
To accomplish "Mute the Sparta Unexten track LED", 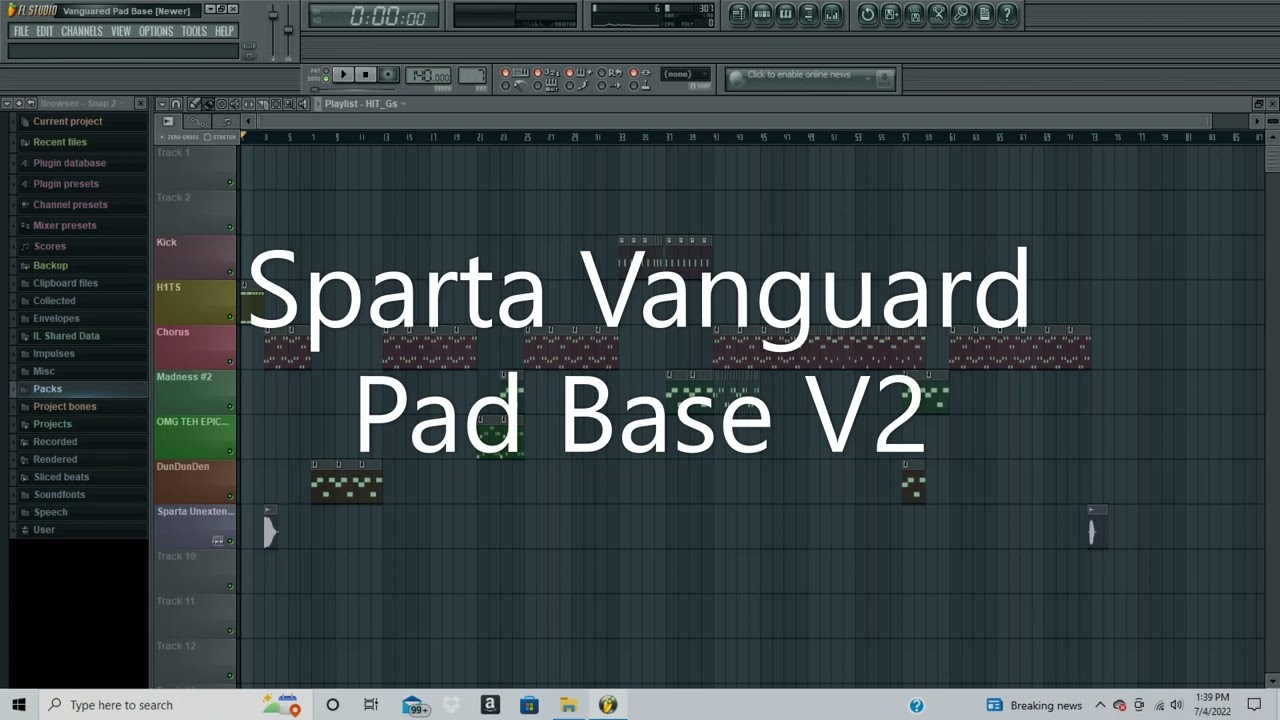I will pyautogui.click(x=230, y=541).
